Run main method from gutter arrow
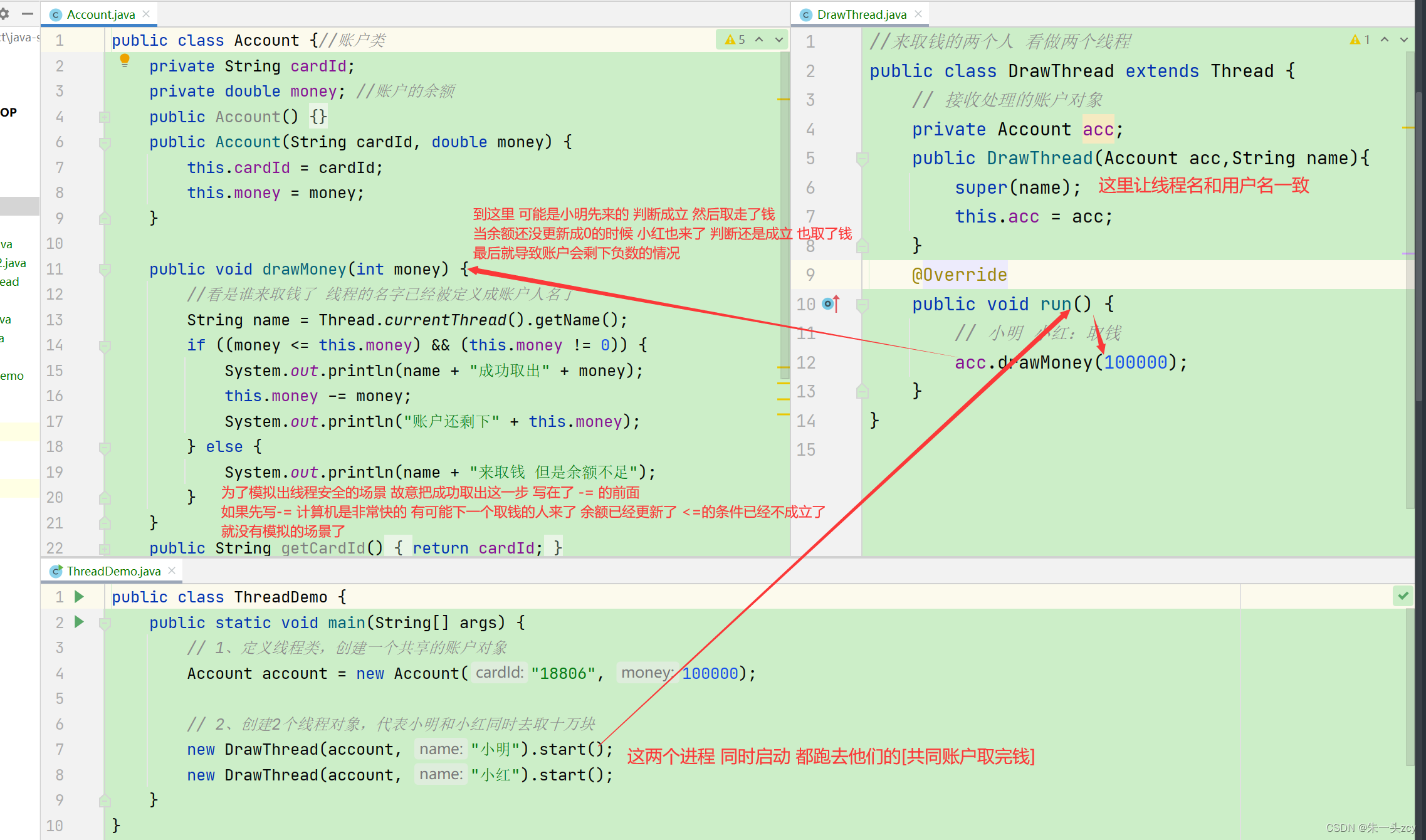The height and width of the screenshot is (840, 1426). (80, 622)
